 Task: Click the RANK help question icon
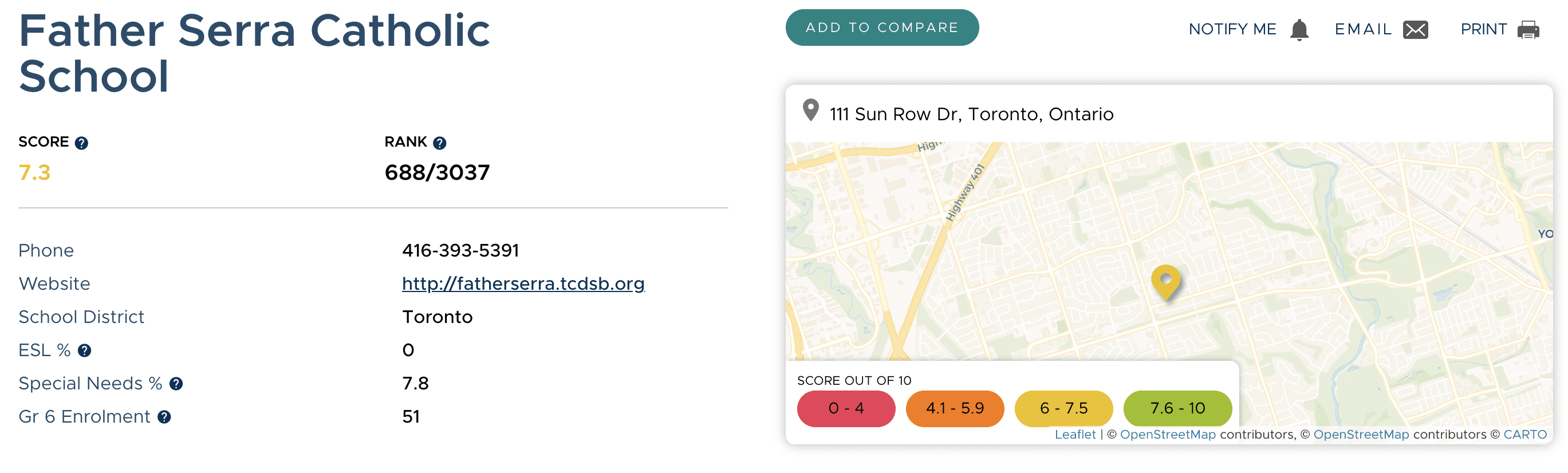(x=439, y=143)
